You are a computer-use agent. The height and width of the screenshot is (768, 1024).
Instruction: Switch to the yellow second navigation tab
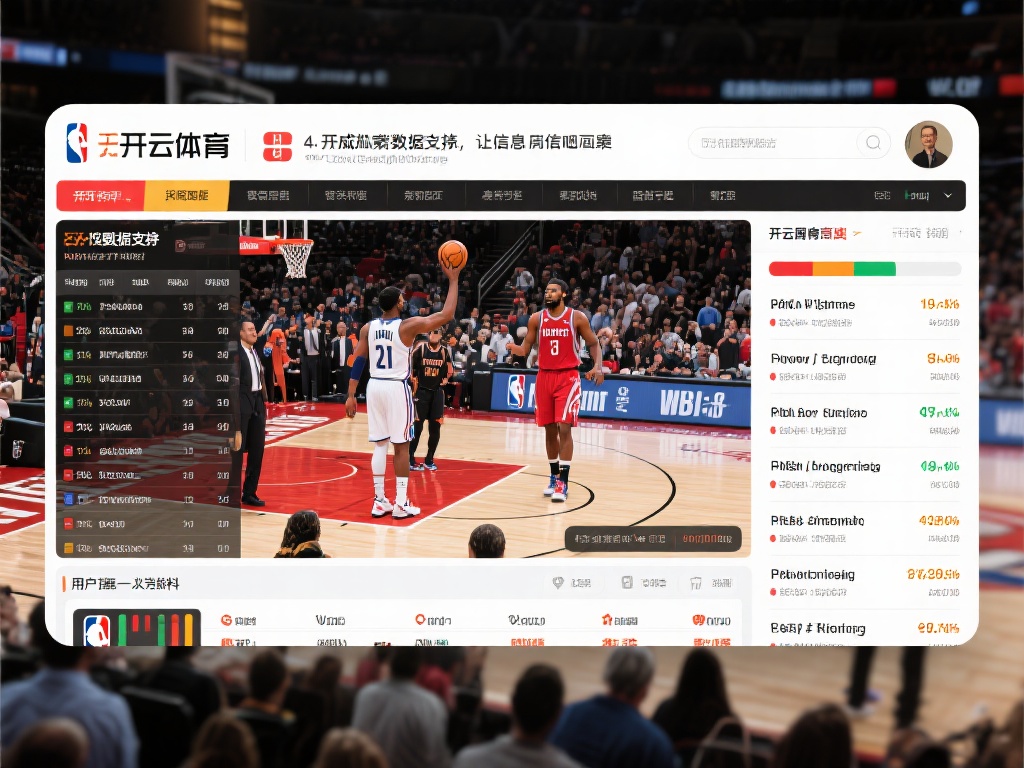point(187,196)
